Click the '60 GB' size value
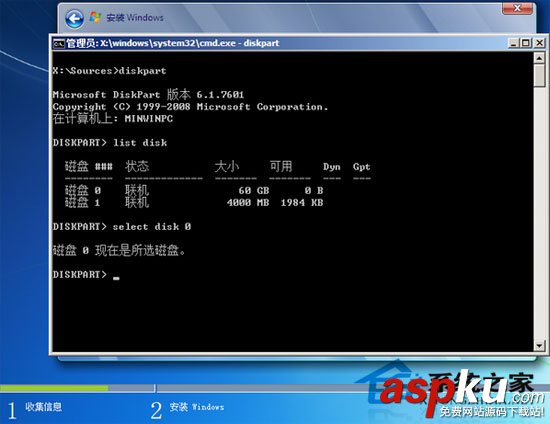Viewport: 550px width, 424px height. (x=254, y=190)
